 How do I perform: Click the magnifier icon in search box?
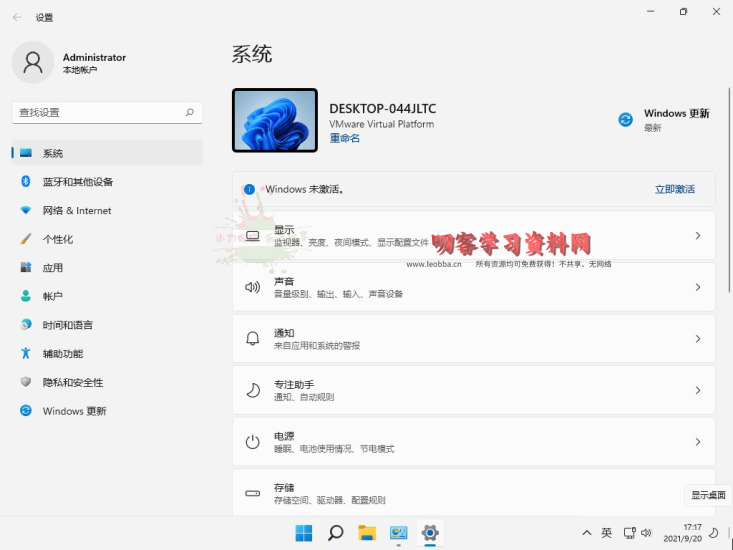[x=190, y=112]
